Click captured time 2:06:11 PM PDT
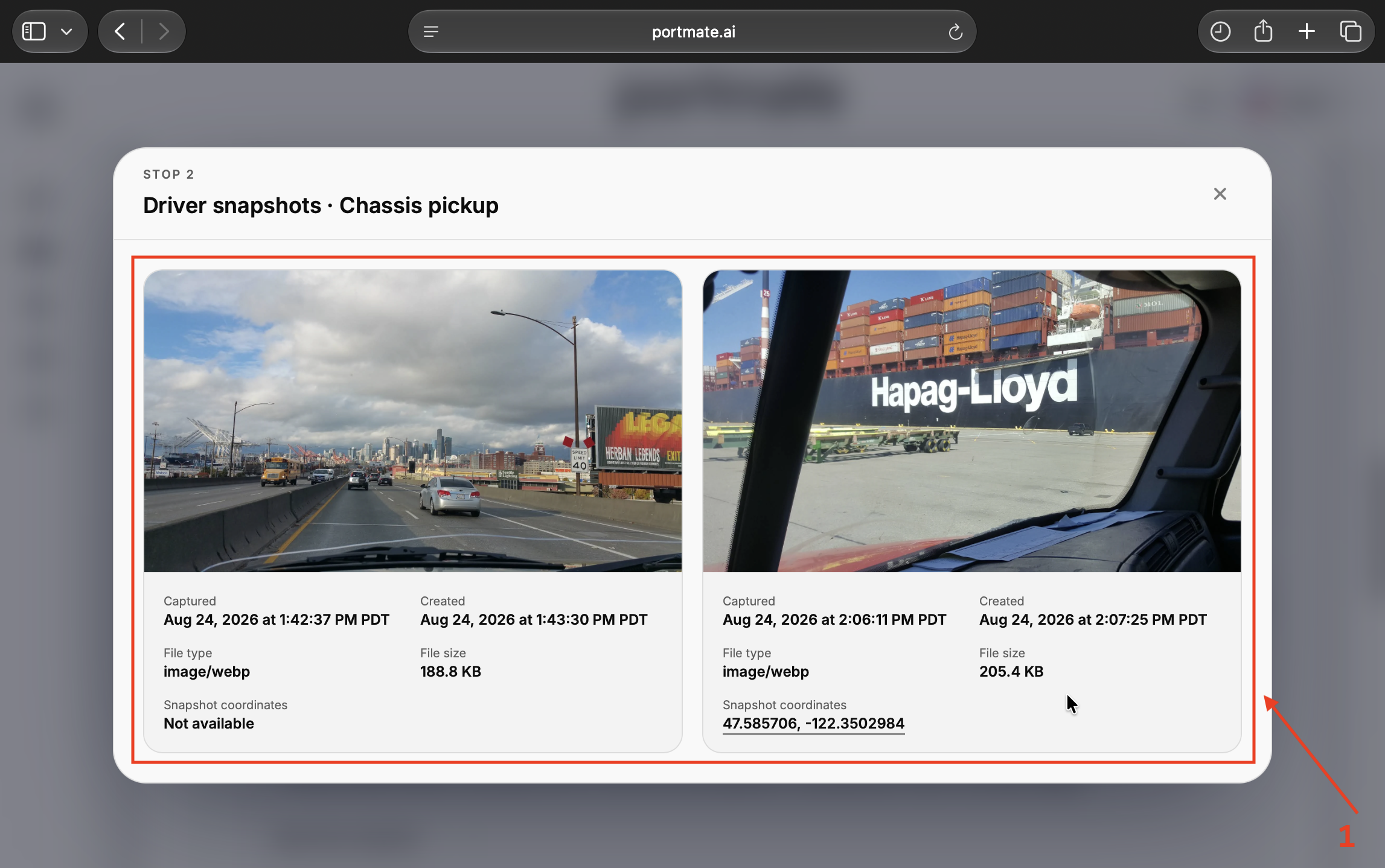Screen dimensions: 1385x868 [834, 620]
